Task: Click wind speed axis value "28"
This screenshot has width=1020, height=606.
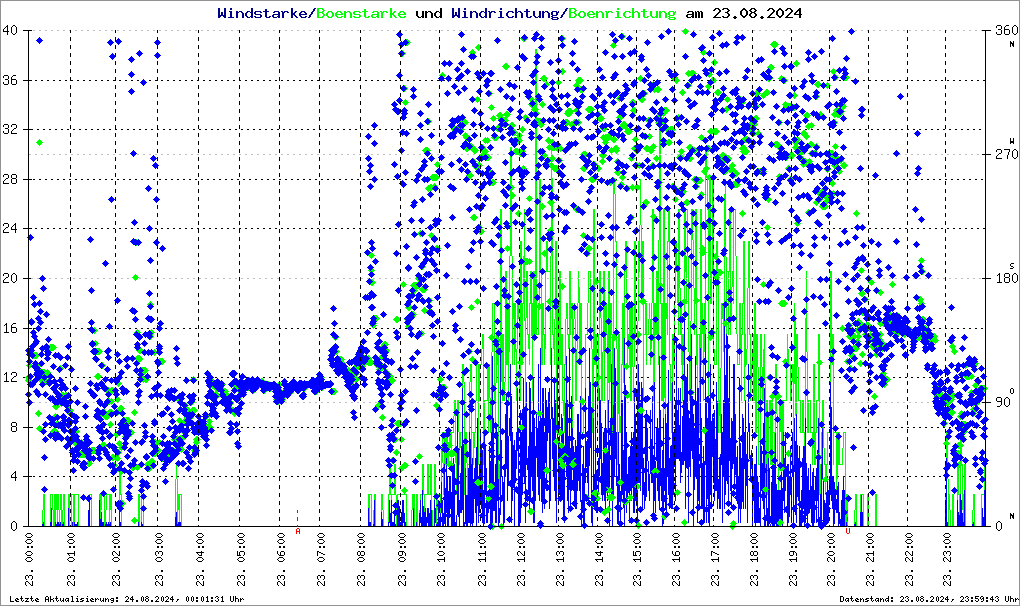Action: [x=10, y=179]
